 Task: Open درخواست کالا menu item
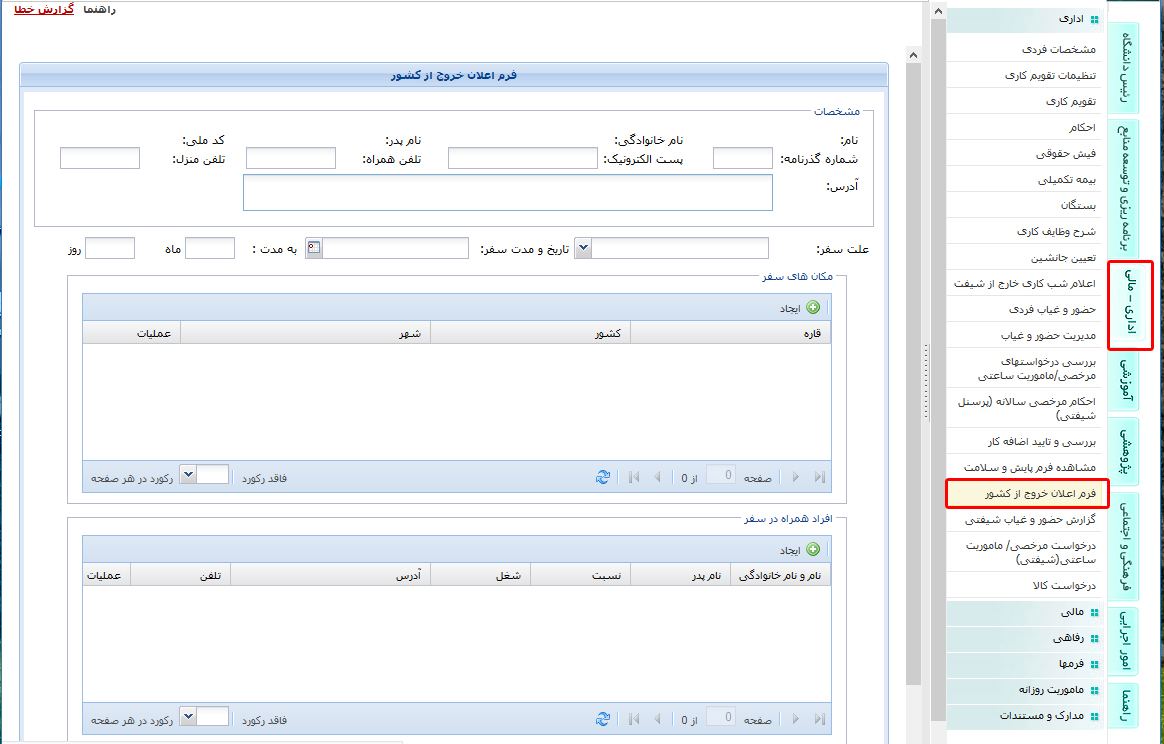(x=1024, y=585)
